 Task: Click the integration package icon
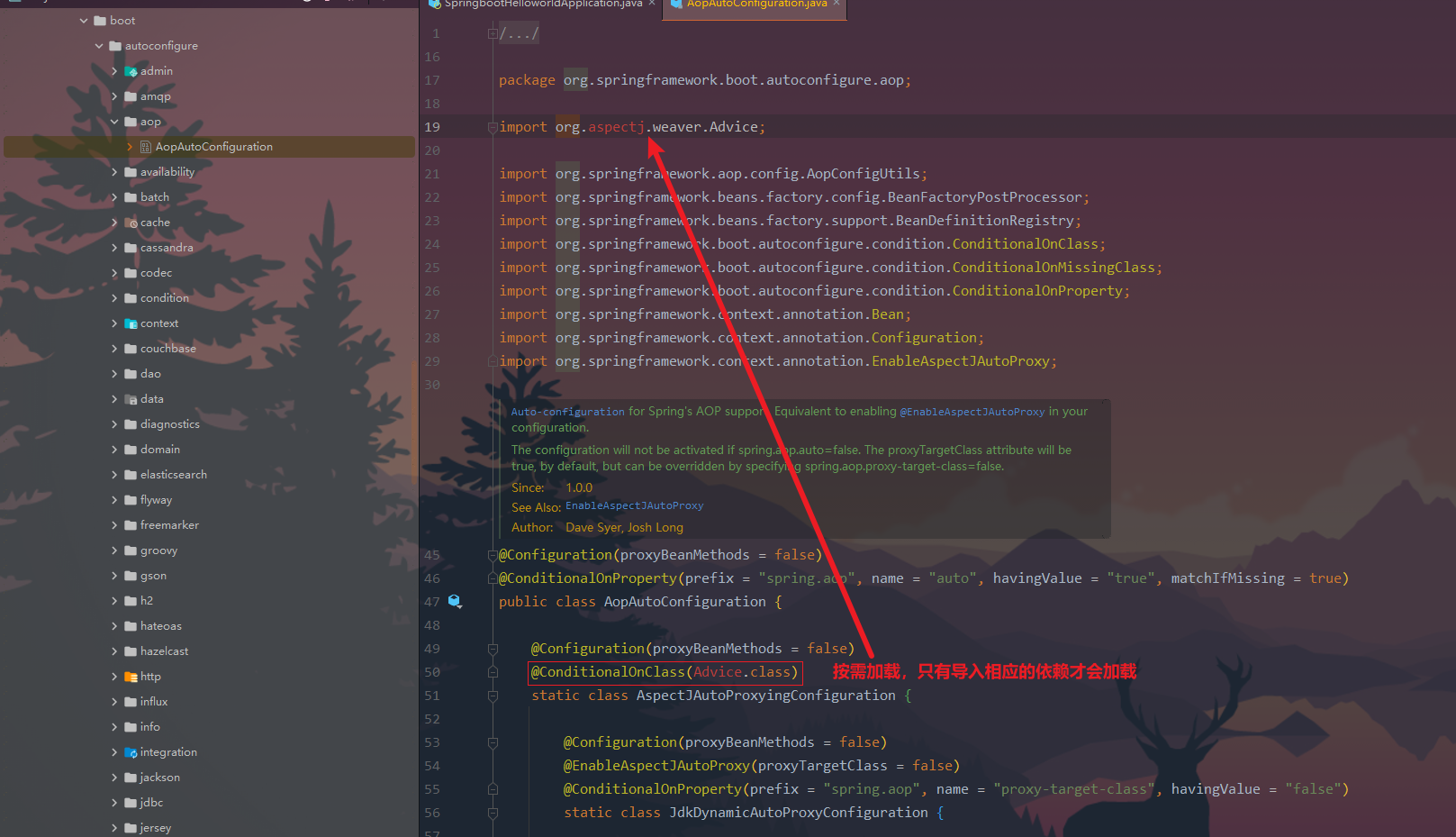pos(131,752)
